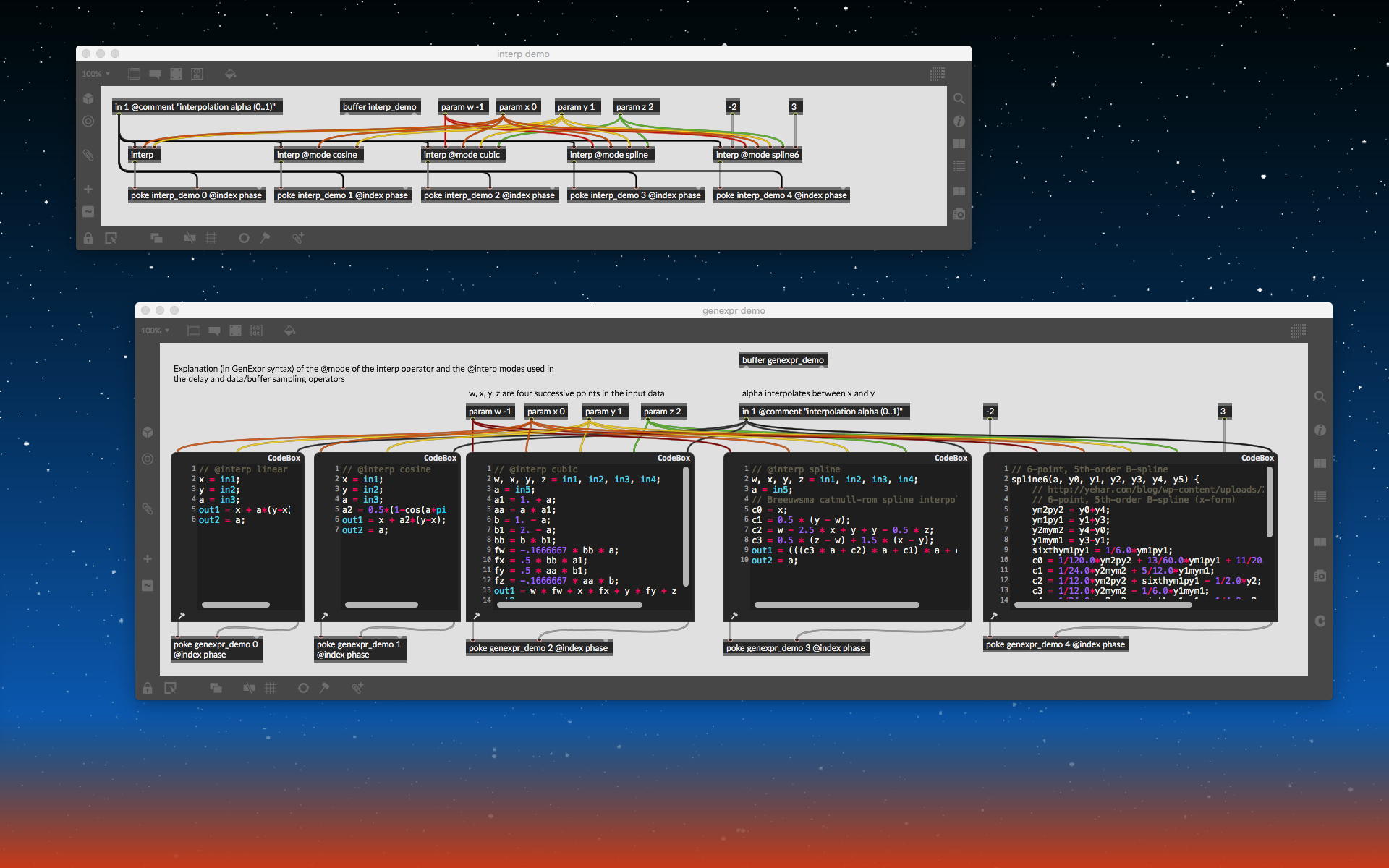Select the interp @mode cubic object
Screen dimensions: 1389x868
coord(462,155)
